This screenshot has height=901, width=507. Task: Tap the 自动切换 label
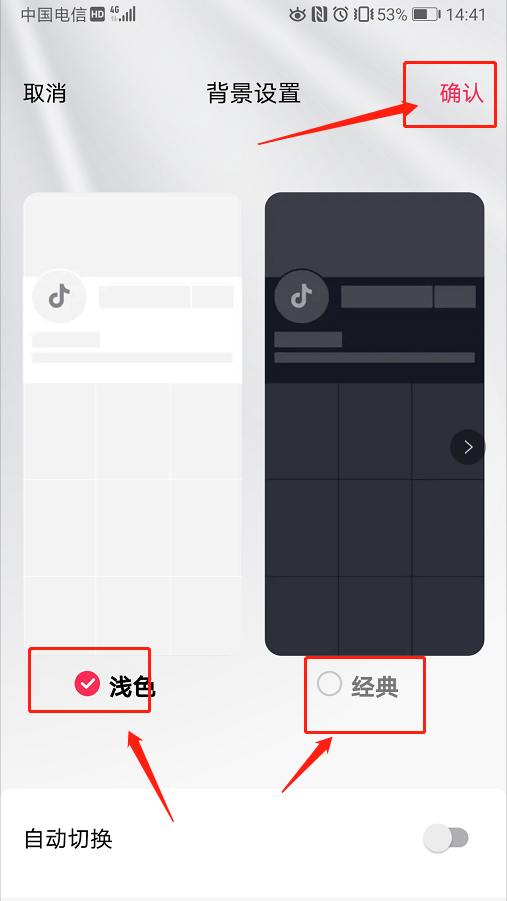68,839
